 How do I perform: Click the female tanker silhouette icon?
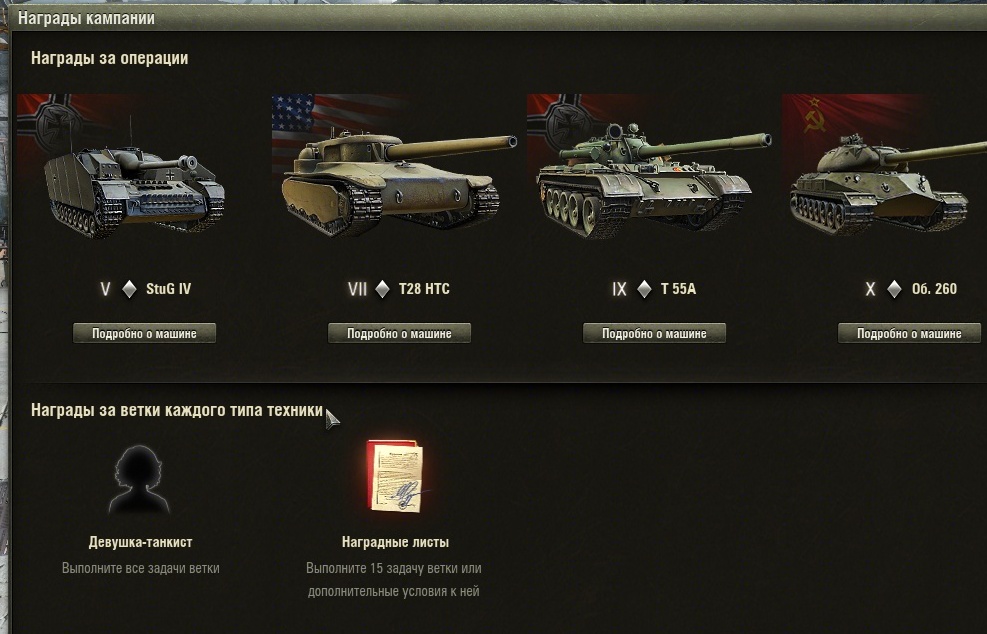tap(139, 480)
